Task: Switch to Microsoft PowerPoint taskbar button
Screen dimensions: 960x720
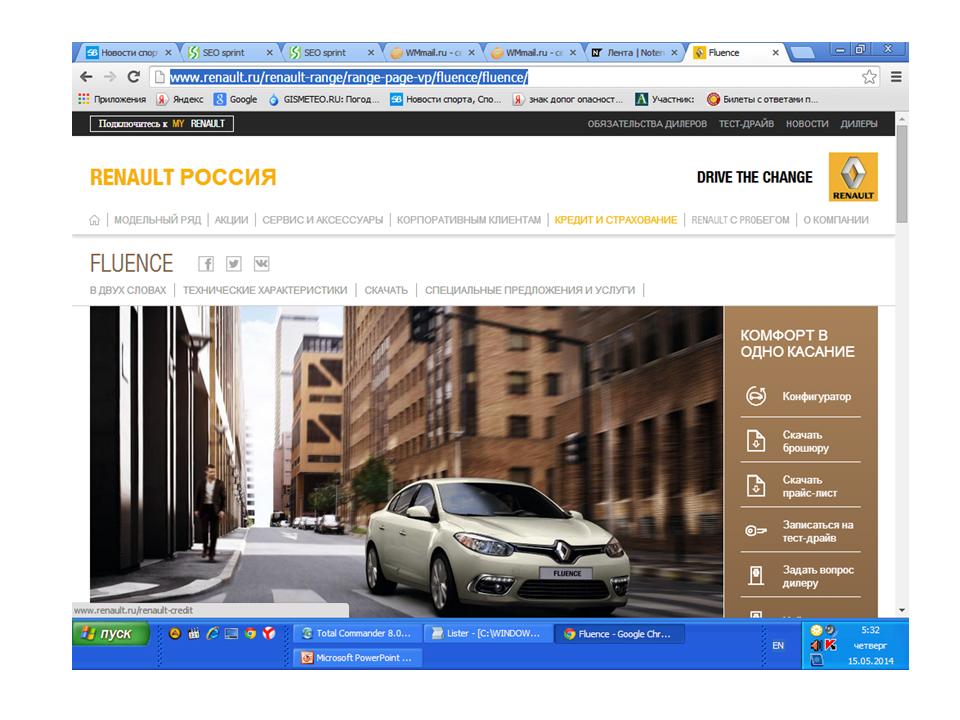Action: pos(358,658)
